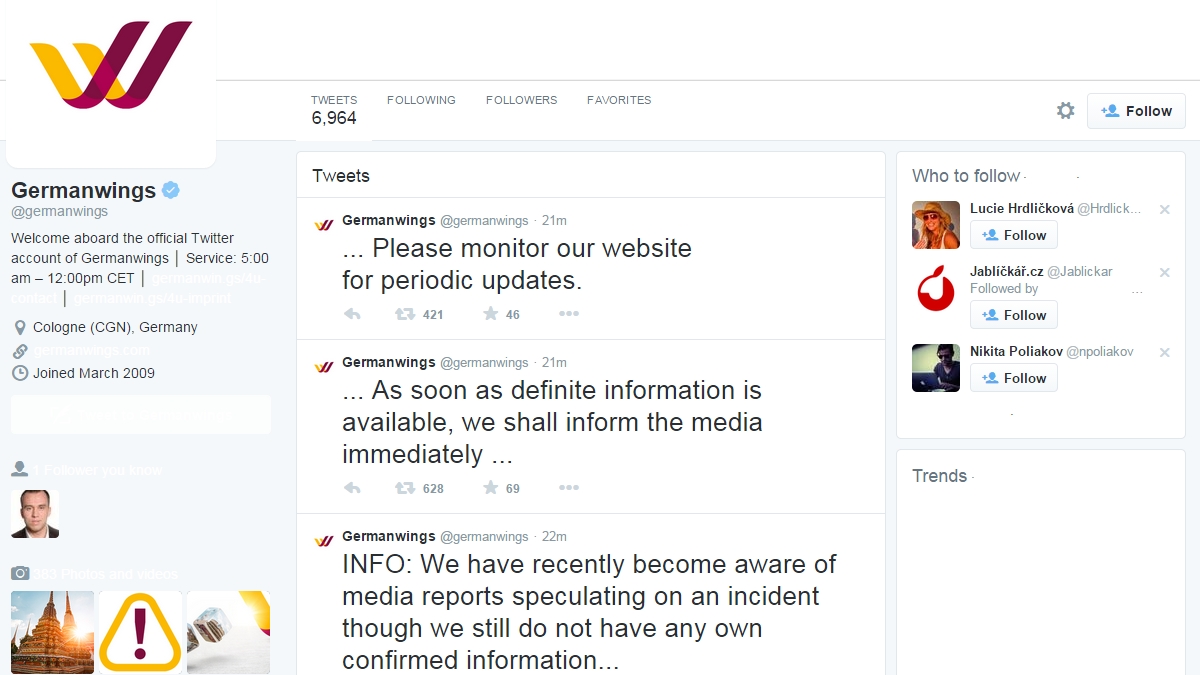Open more options on the 'Please monitor' tweet
Viewport: 1200px width, 675px height.
pyautogui.click(x=569, y=314)
